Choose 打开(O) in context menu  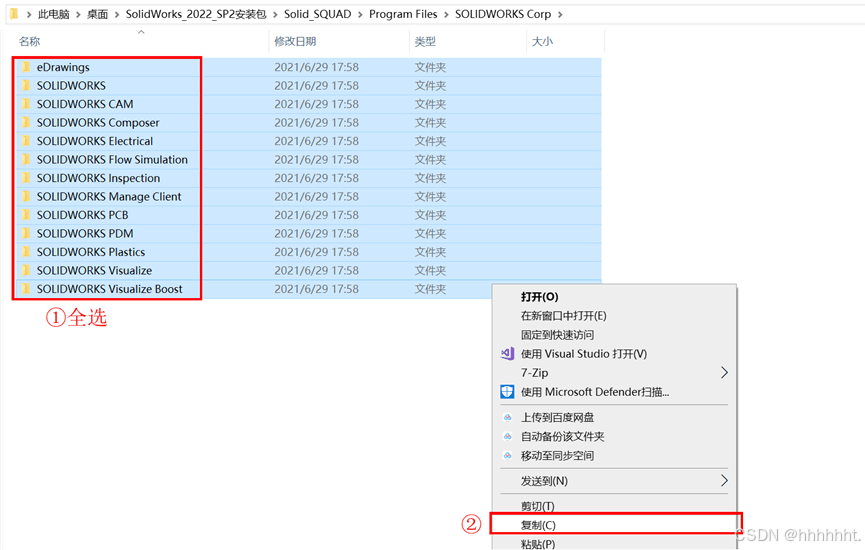[x=540, y=297]
